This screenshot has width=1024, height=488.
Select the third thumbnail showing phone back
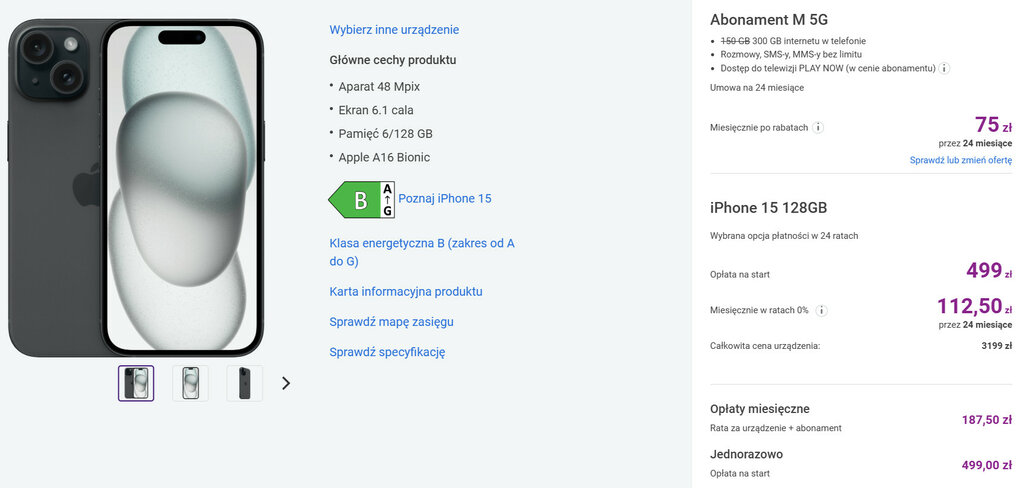point(244,383)
